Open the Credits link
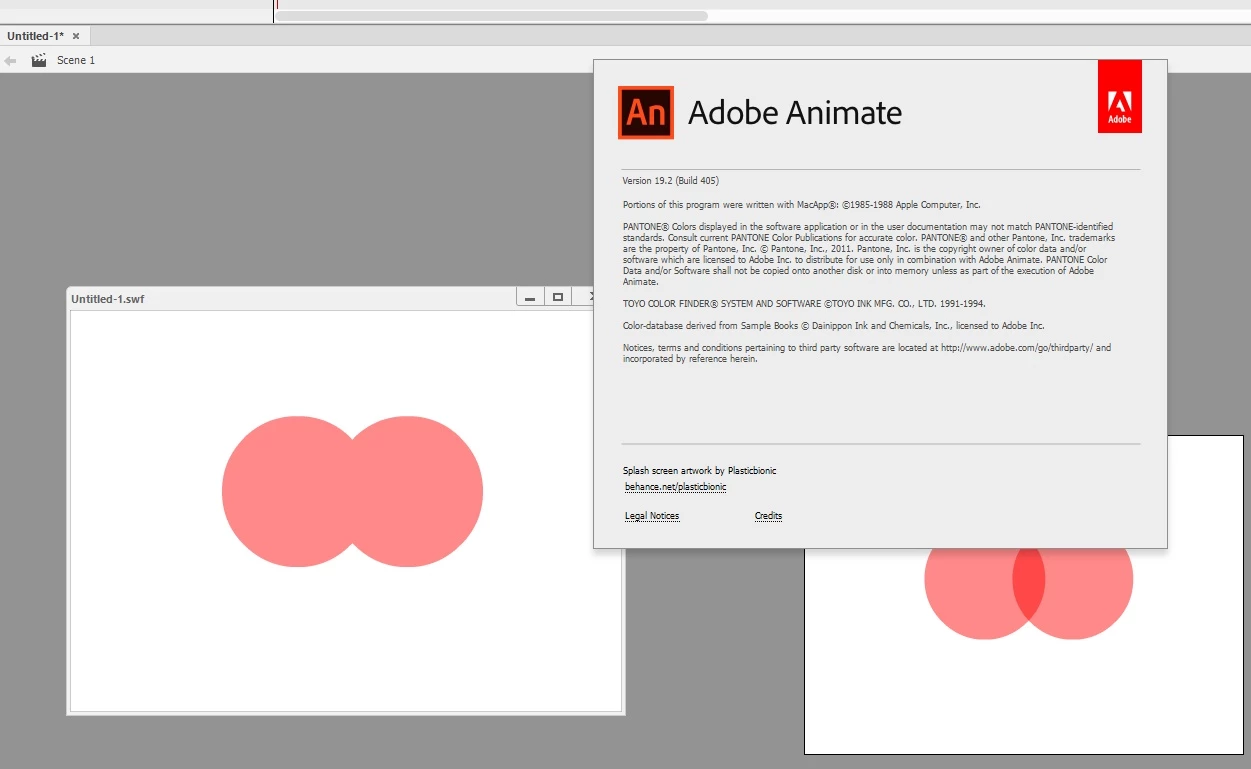 pos(768,516)
